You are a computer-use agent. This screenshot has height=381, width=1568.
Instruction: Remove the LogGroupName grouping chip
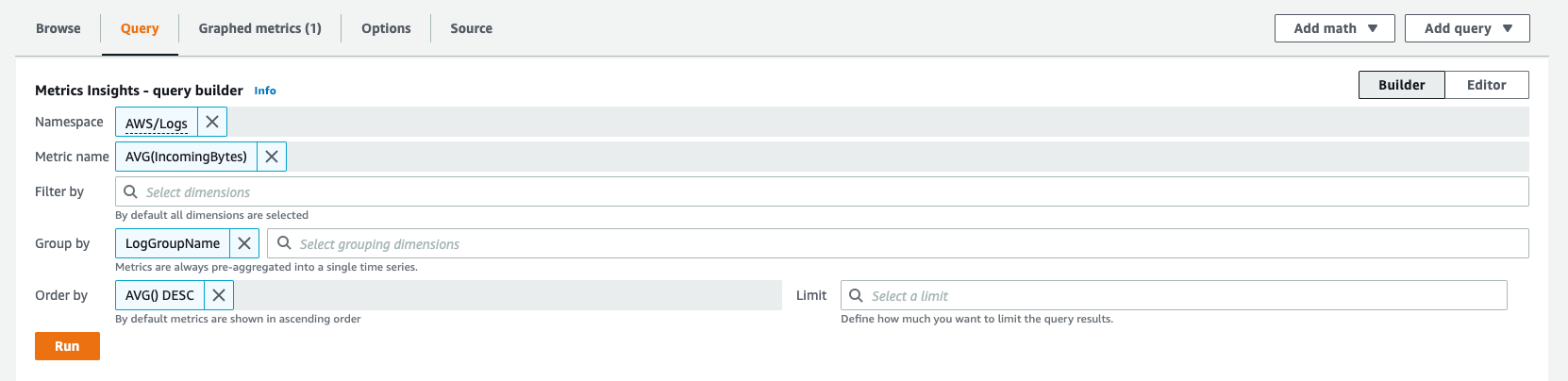[244, 243]
